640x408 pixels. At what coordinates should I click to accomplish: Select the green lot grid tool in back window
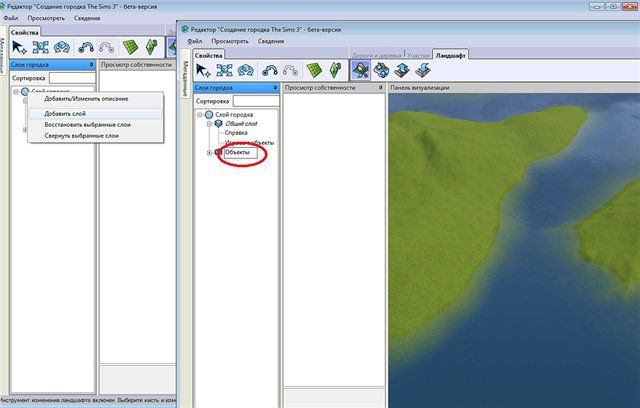(x=131, y=47)
